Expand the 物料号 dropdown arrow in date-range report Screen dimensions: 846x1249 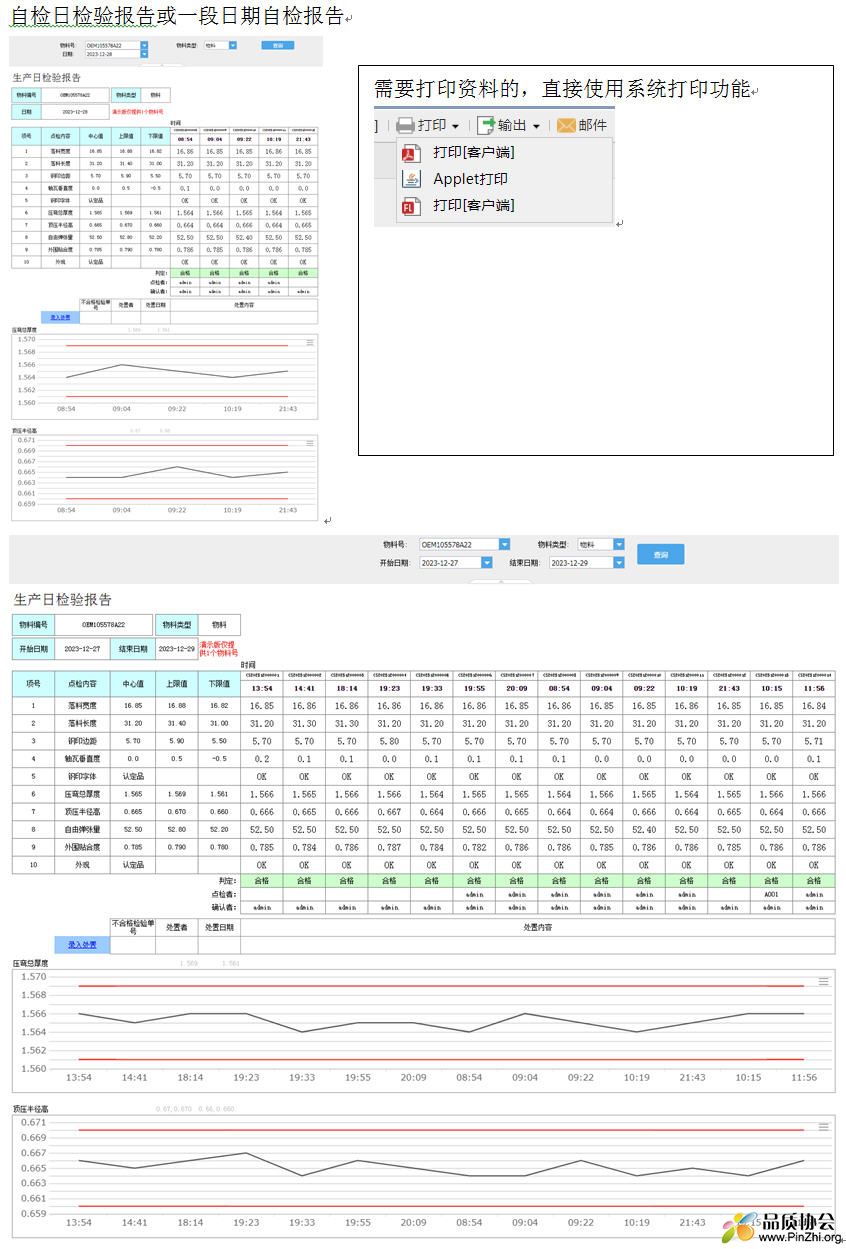coord(504,545)
